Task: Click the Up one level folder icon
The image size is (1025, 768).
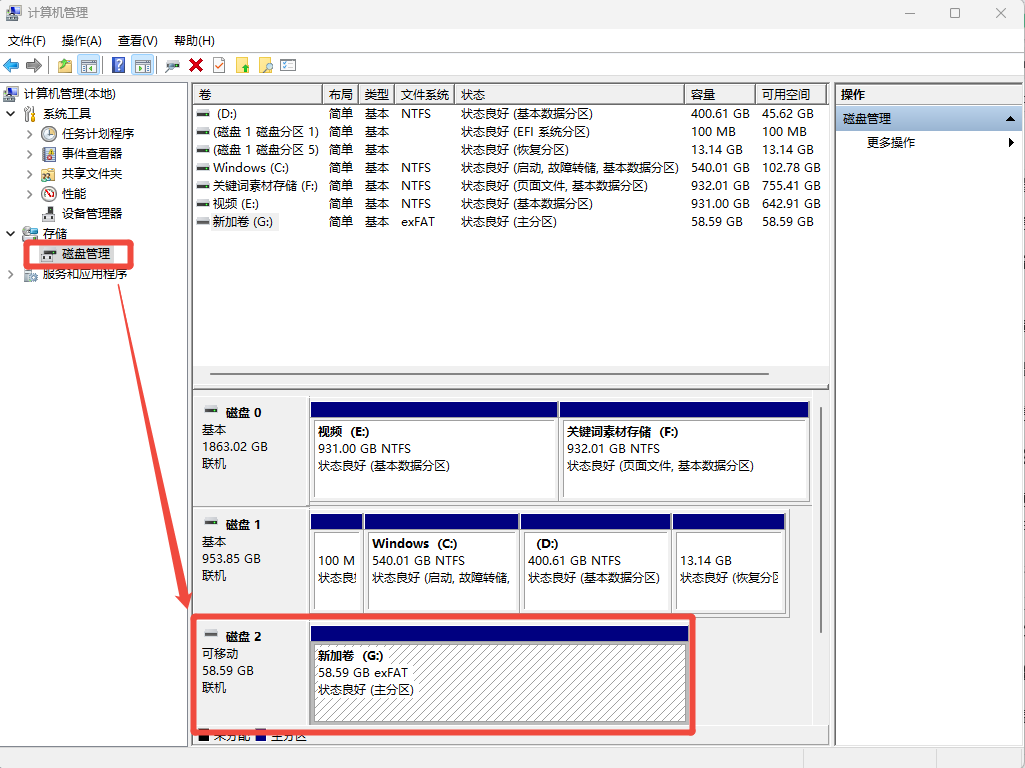Action: (65, 65)
